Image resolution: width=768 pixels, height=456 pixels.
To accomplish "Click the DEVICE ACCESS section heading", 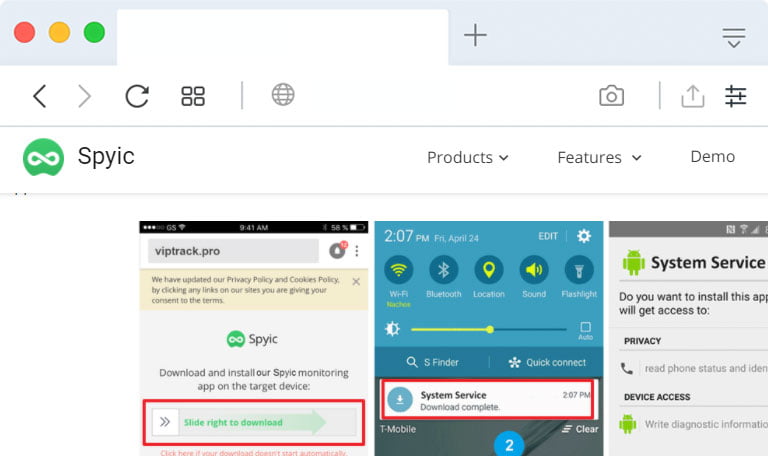I will click(657, 397).
